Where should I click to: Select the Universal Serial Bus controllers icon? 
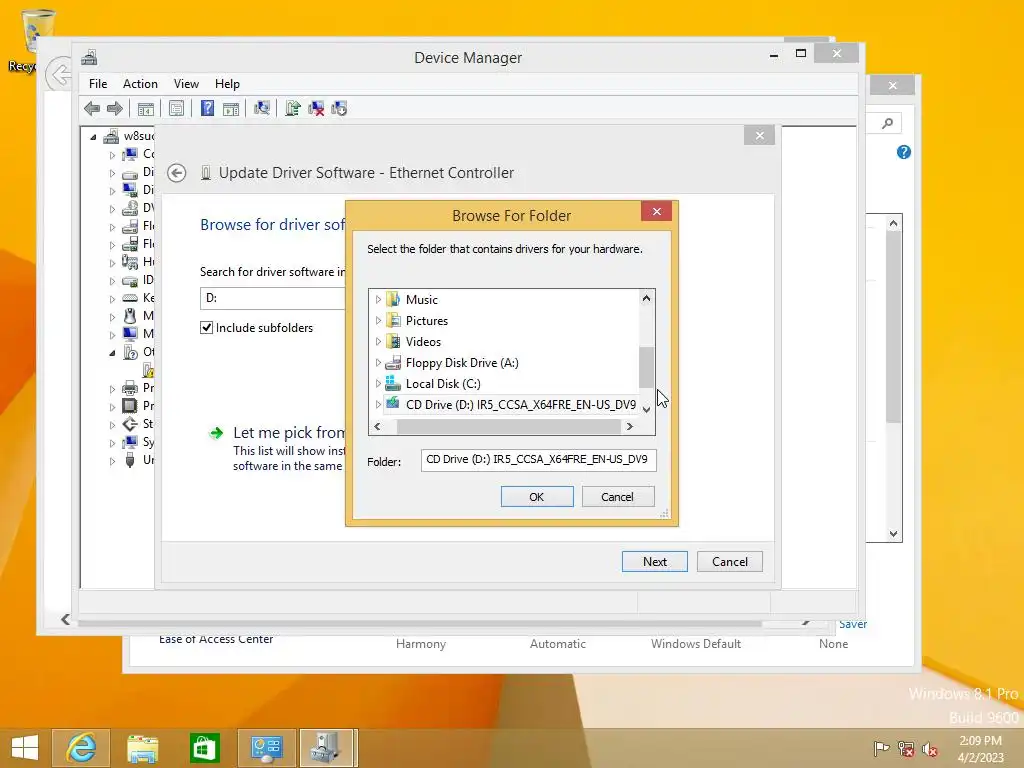point(130,460)
